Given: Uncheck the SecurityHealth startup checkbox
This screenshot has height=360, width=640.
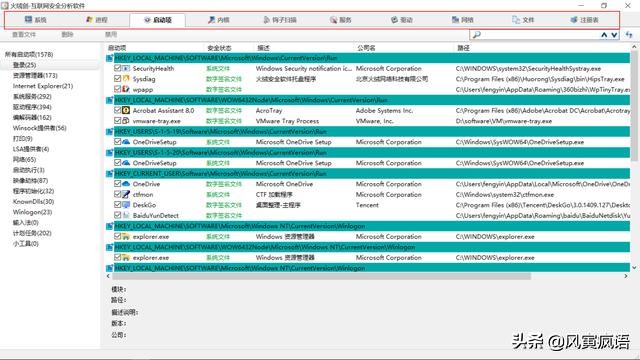Looking at the screenshot, I should (x=118, y=68).
